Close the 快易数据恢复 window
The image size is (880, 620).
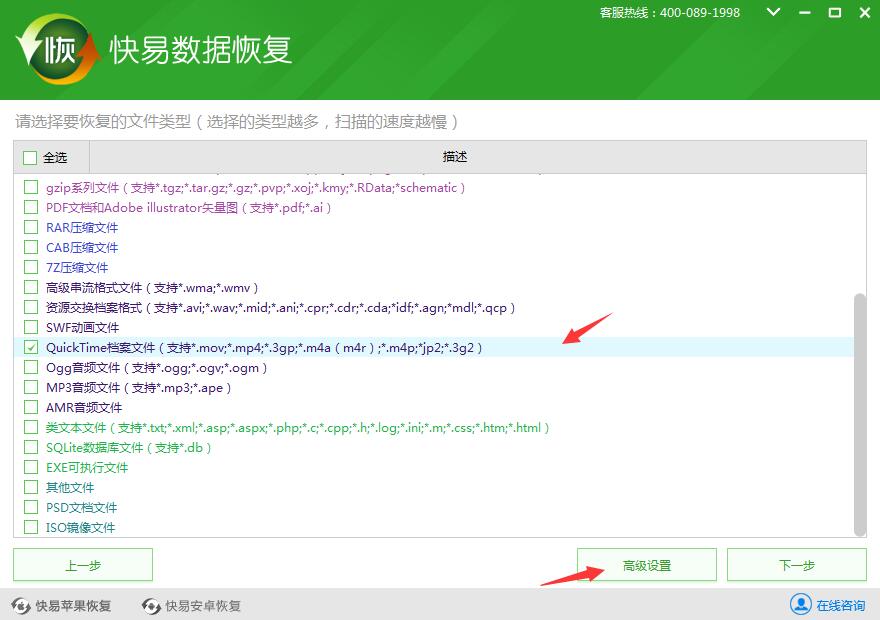coord(865,12)
